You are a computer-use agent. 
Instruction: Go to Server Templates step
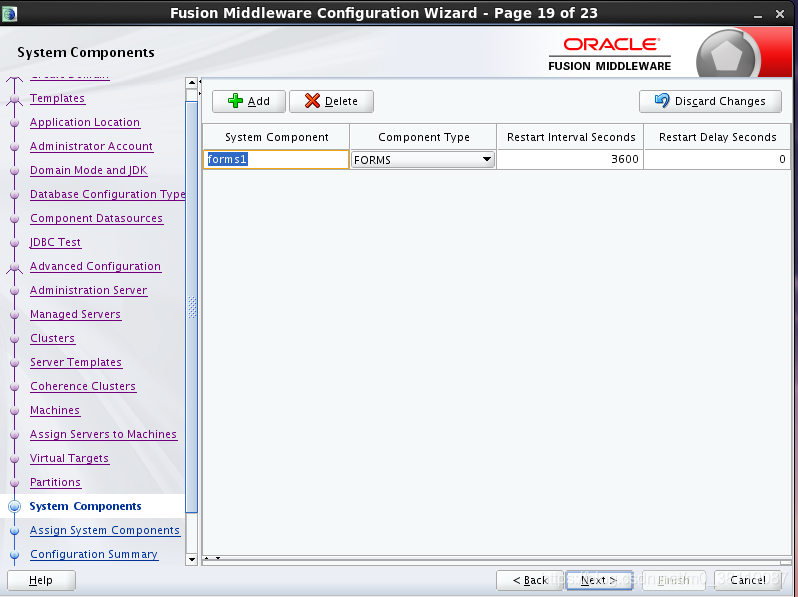pyautogui.click(x=76, y=362)
